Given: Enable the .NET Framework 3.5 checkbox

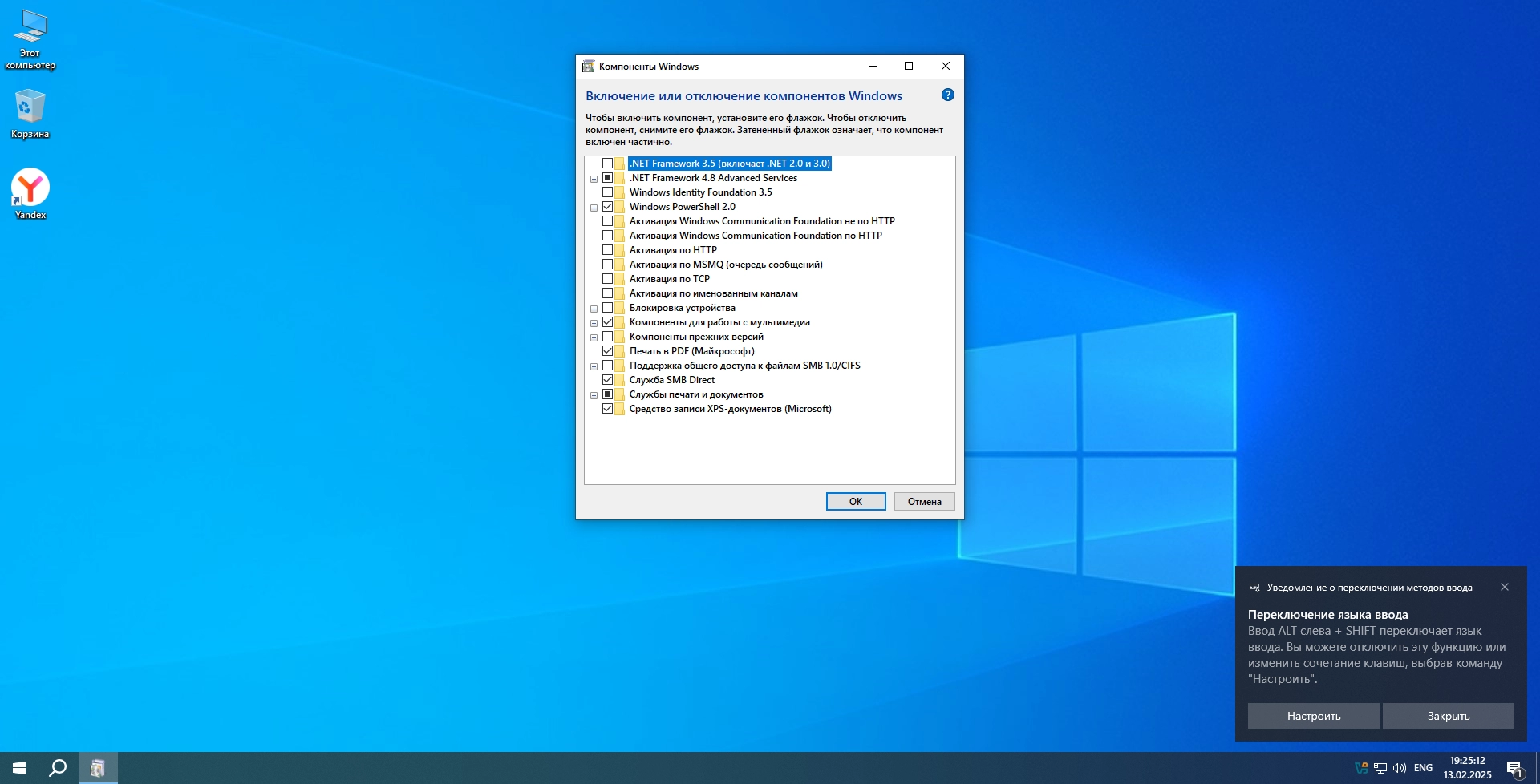Looking at the screenshot, I should pyautogui.click(x=607, y=164).
